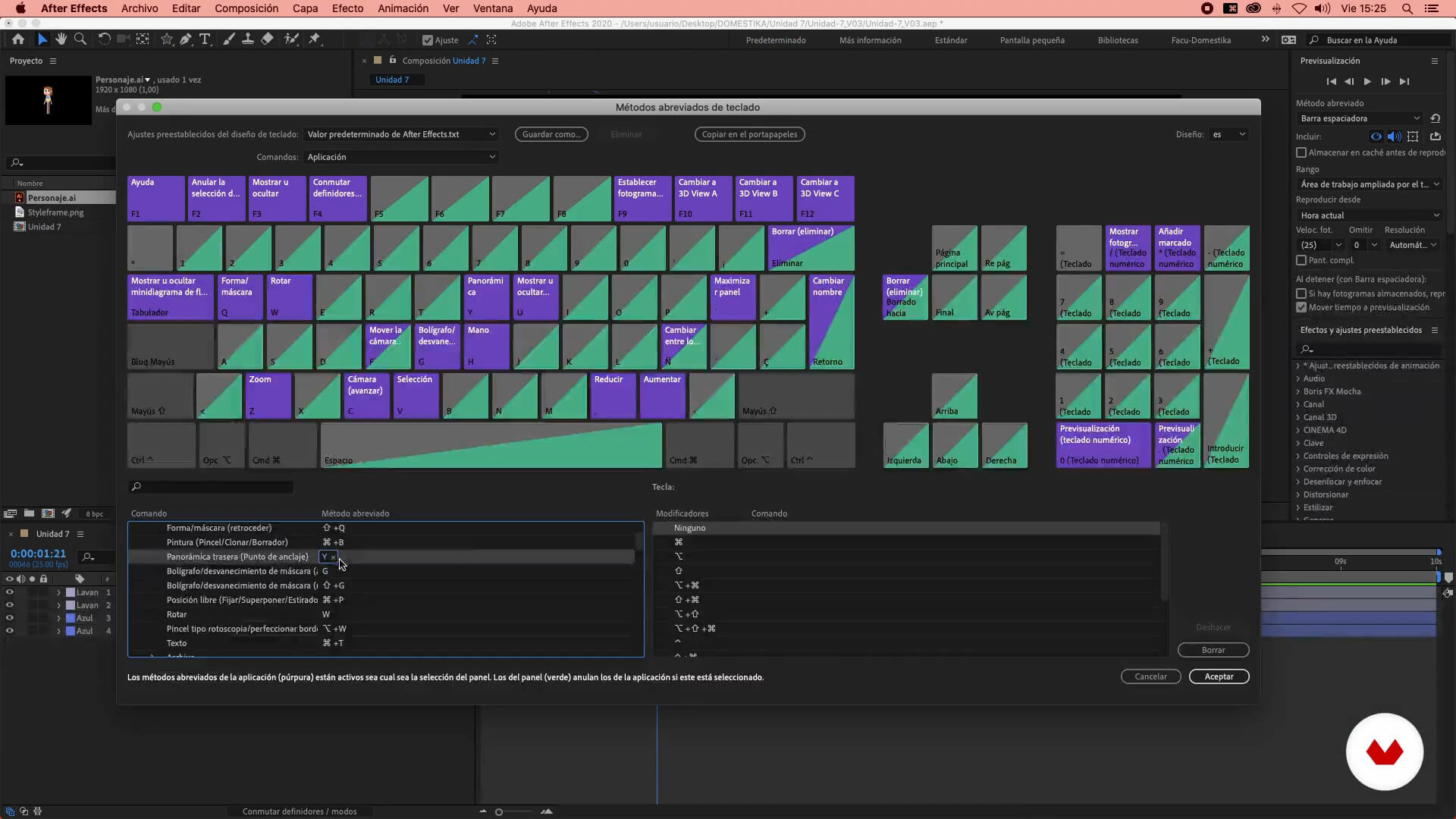Create new composition icon in Project panel

48,513
